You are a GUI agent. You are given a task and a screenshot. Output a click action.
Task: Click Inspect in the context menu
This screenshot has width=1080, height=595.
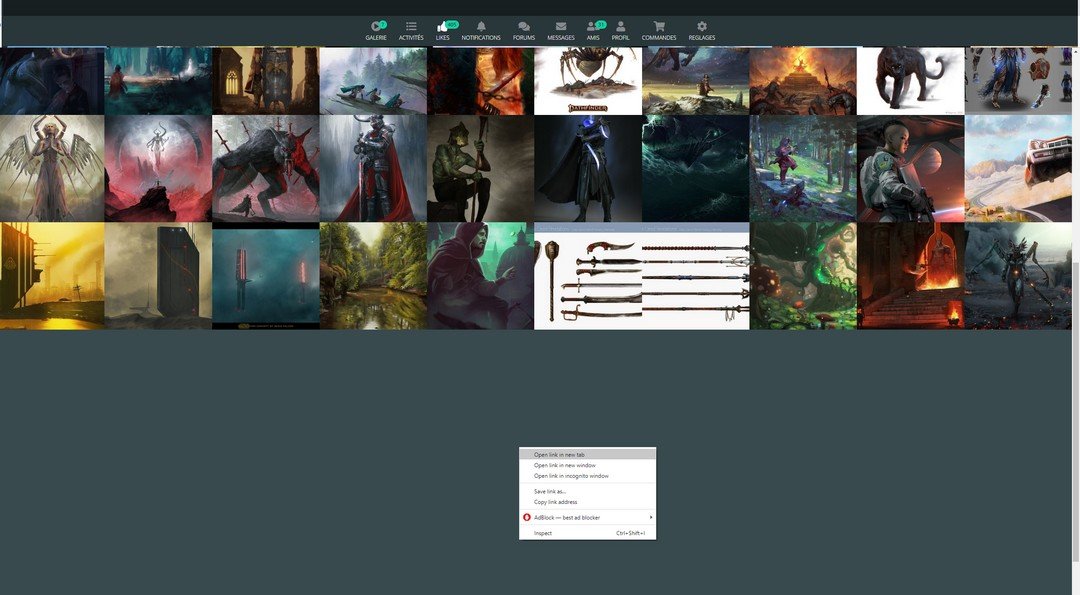(543, 533)
